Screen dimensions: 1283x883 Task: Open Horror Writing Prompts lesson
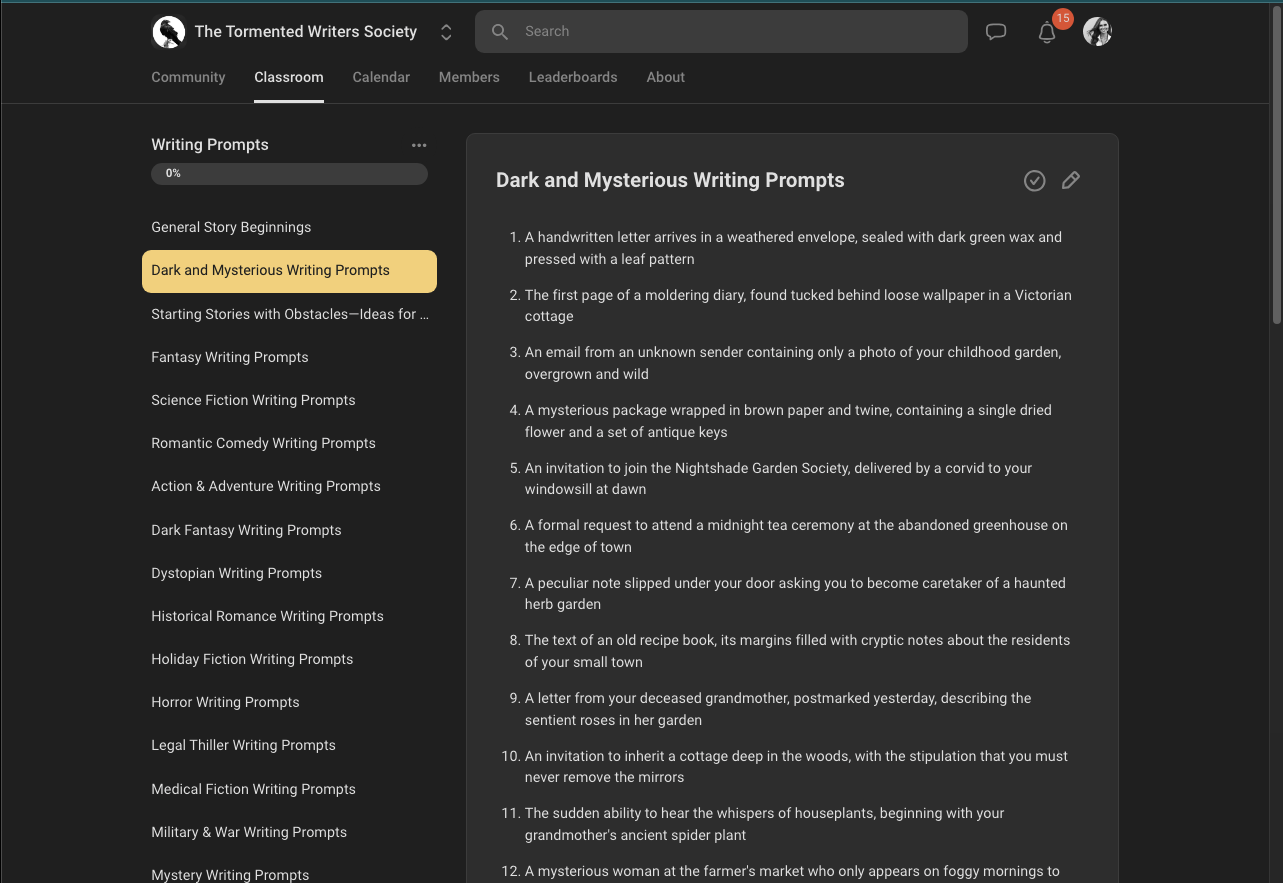(x=225, y=702)
